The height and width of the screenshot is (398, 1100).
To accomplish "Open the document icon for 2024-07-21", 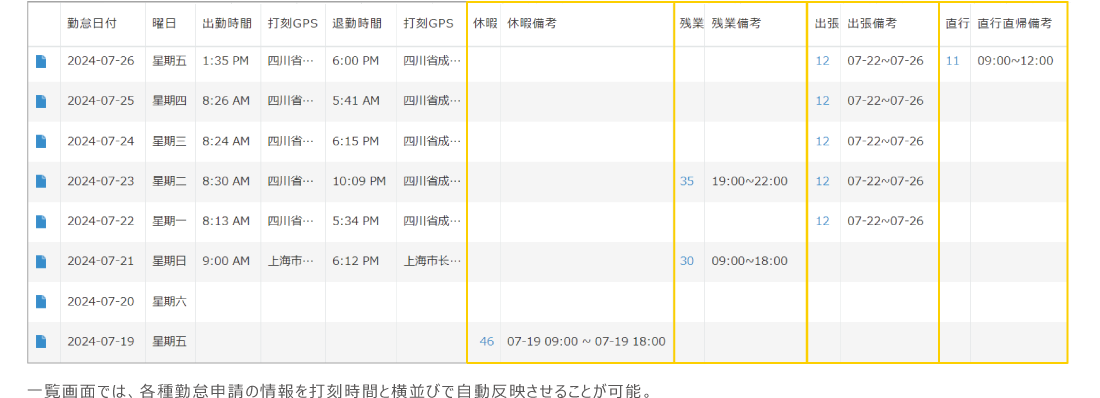I will click(41, 261).
